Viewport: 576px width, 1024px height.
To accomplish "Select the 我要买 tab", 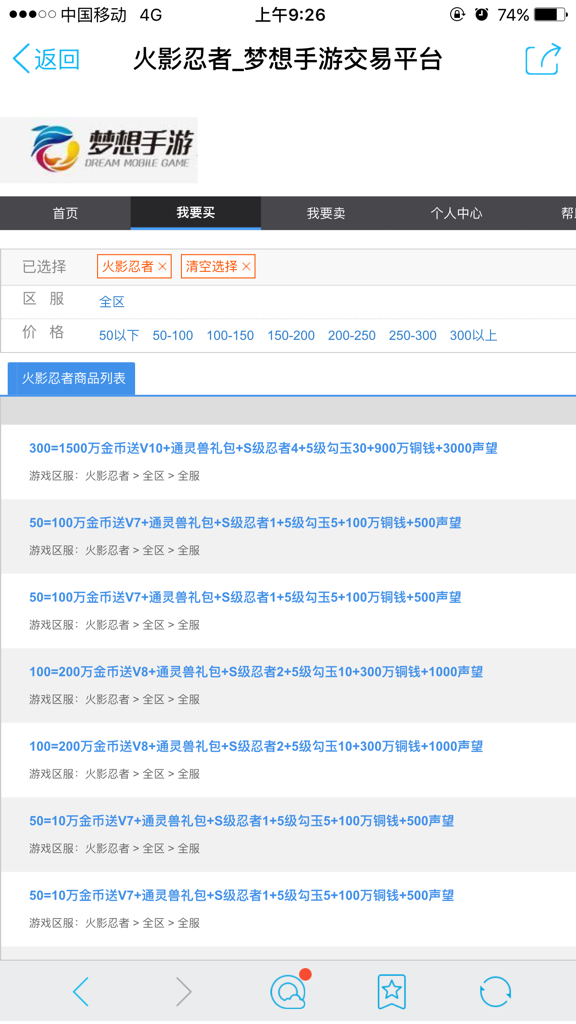I will click(x=195, y=213).
